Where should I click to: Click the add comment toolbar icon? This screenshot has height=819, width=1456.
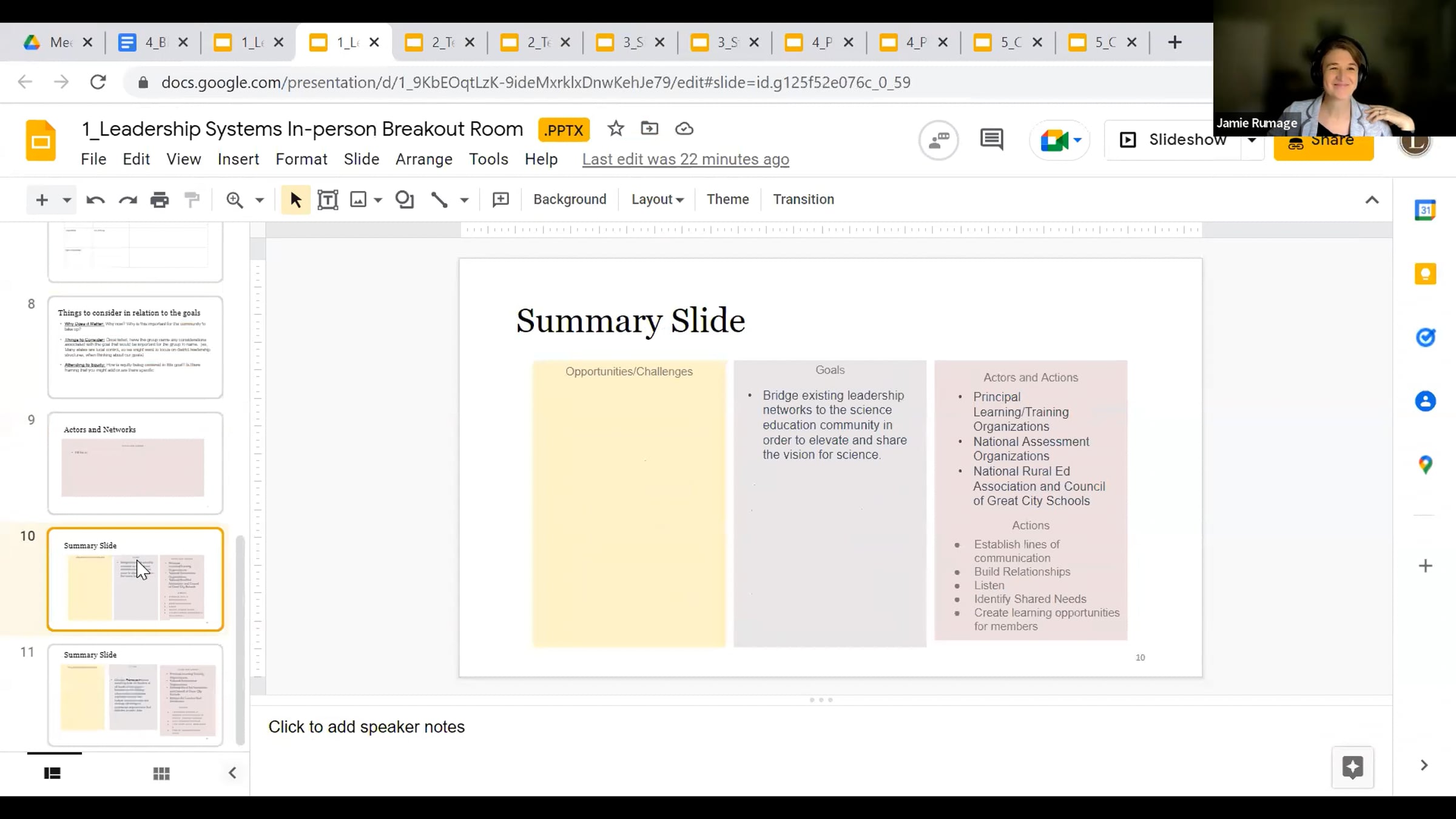point(500,200)
